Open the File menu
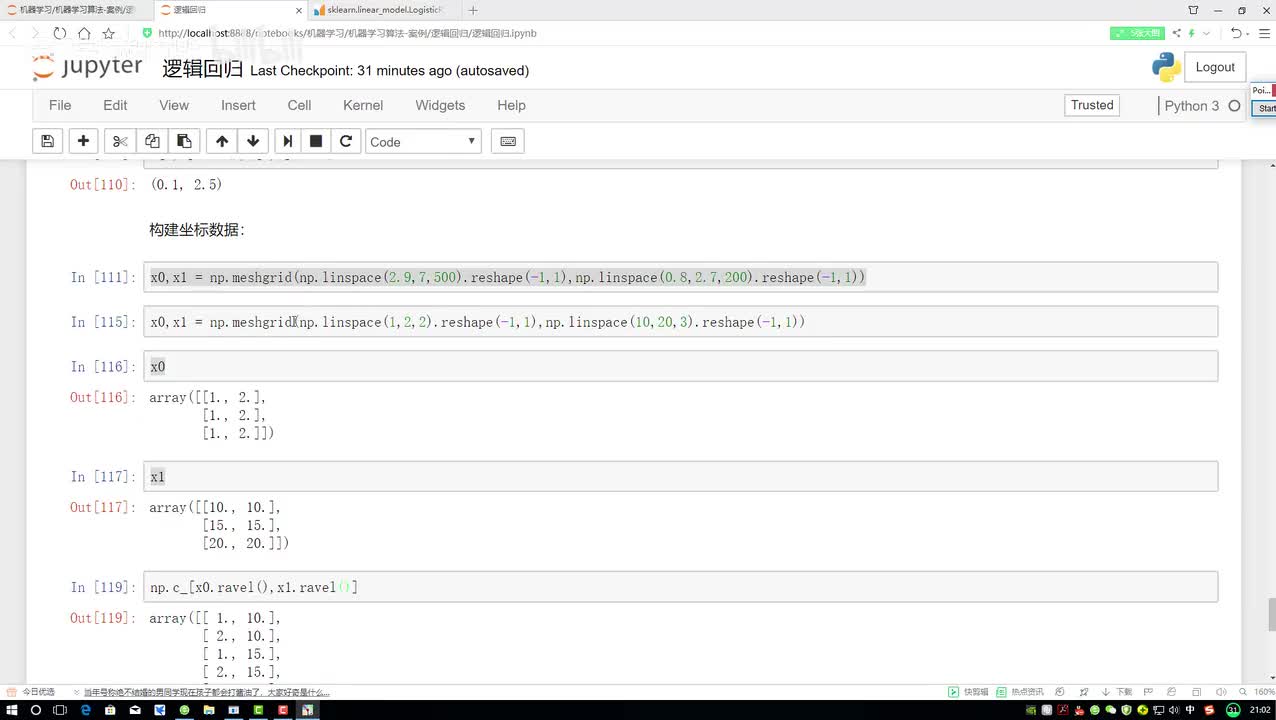The height and width of the screenshot is (720, 1276). 60,105
